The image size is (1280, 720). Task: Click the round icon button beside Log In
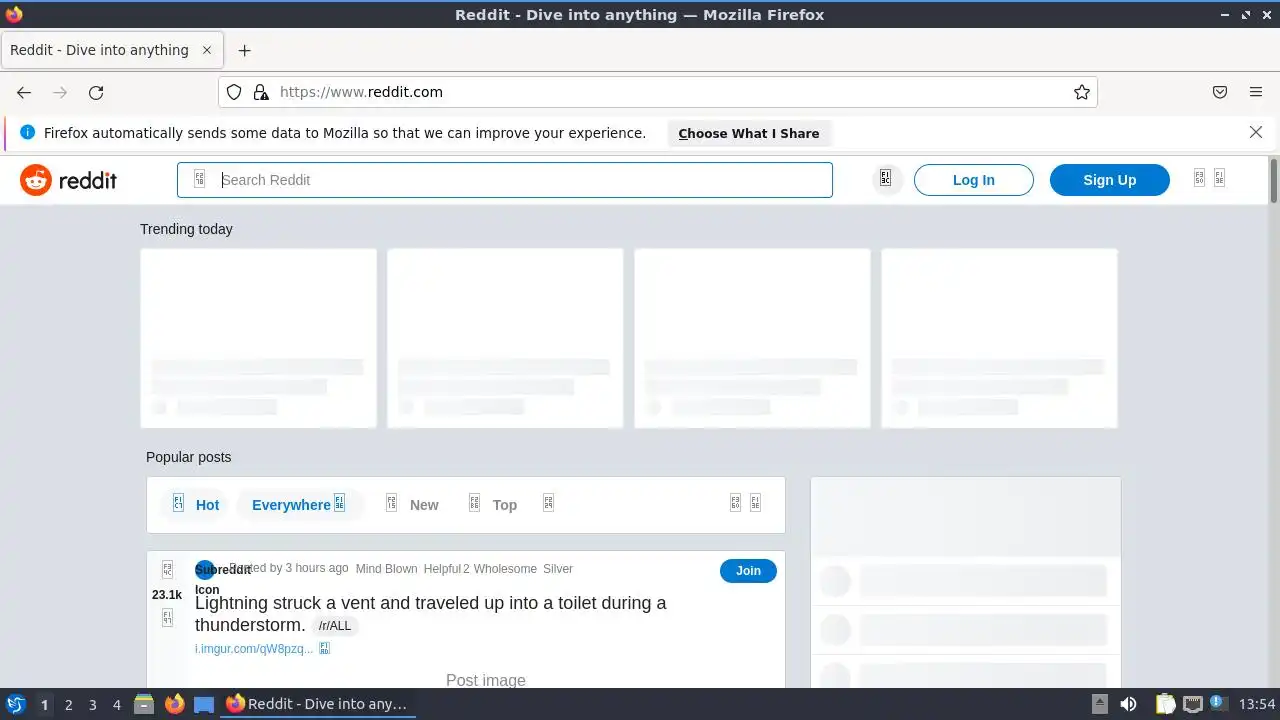point(886,179)
